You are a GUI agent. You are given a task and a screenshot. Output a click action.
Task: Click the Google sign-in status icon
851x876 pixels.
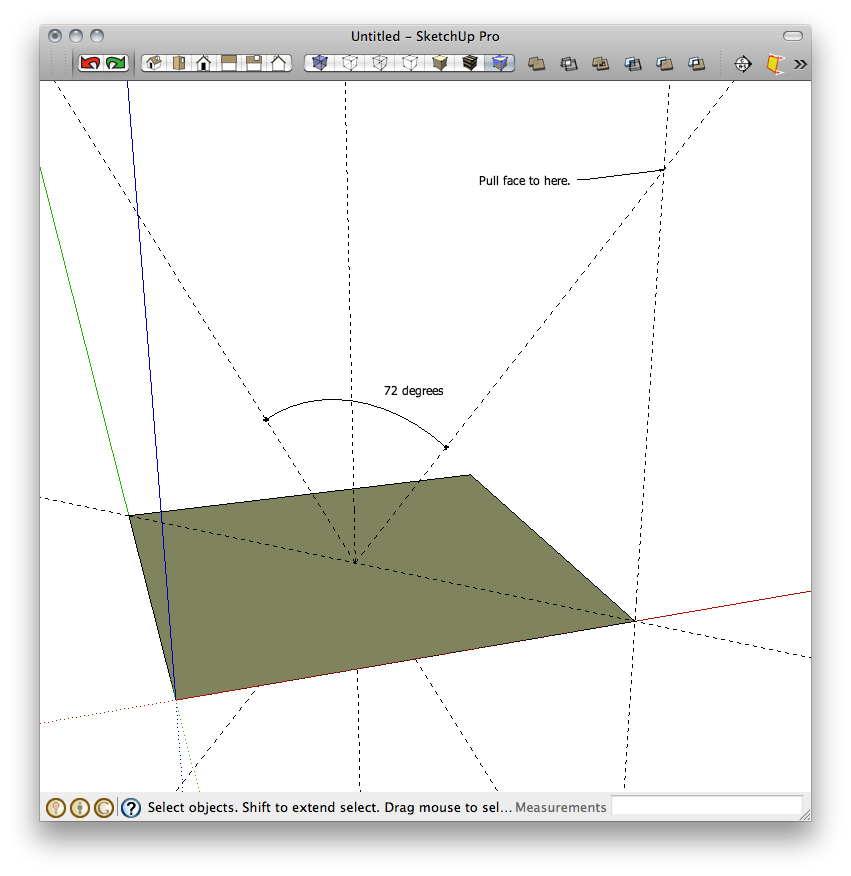104,808
